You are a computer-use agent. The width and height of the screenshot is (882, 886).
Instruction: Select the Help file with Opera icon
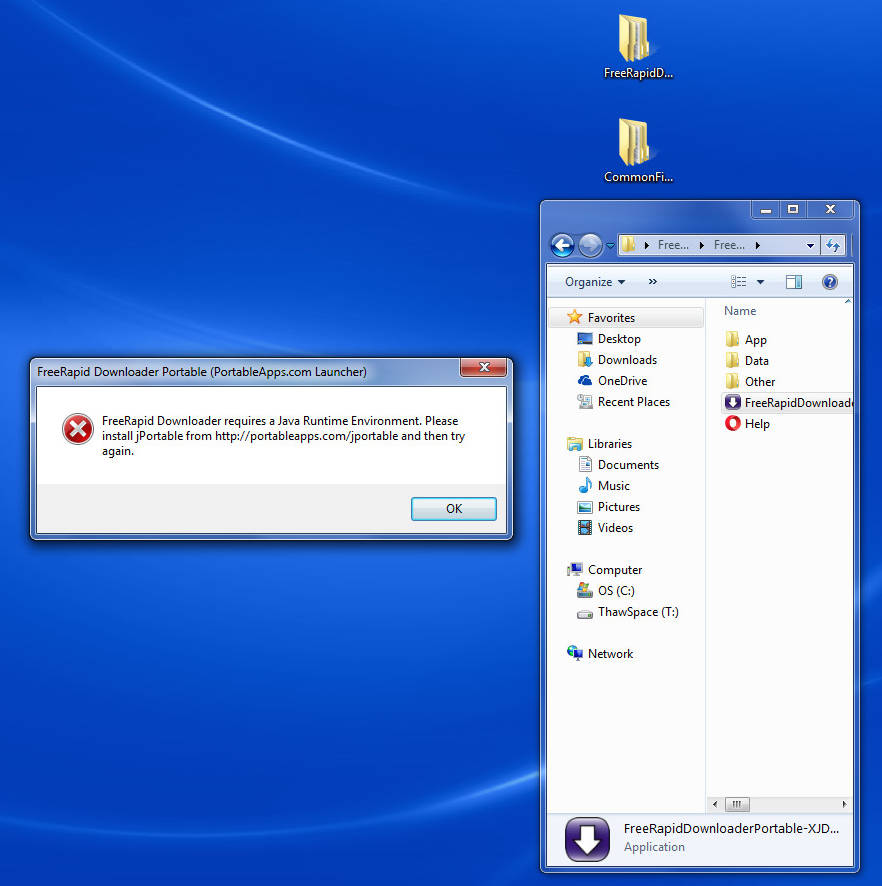coord(747,423)
